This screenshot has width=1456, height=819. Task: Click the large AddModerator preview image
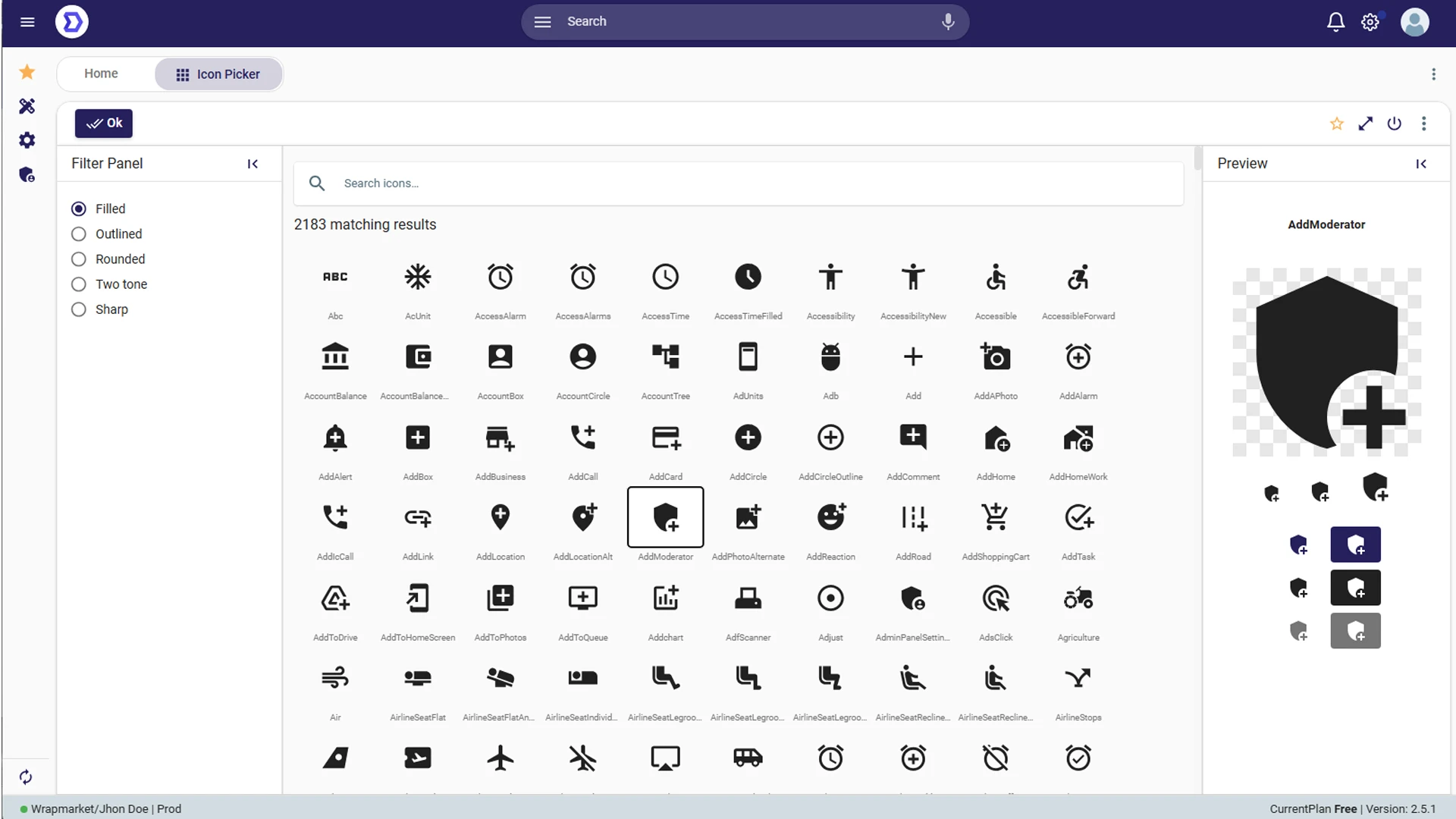pyautogui.click(x=1326, y=362)
